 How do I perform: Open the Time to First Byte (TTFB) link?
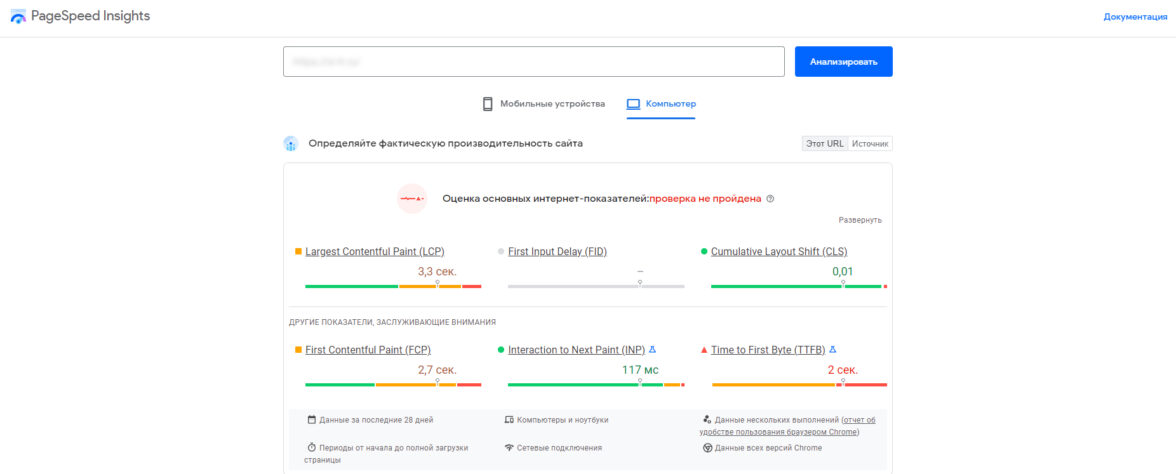pos(768,350)
